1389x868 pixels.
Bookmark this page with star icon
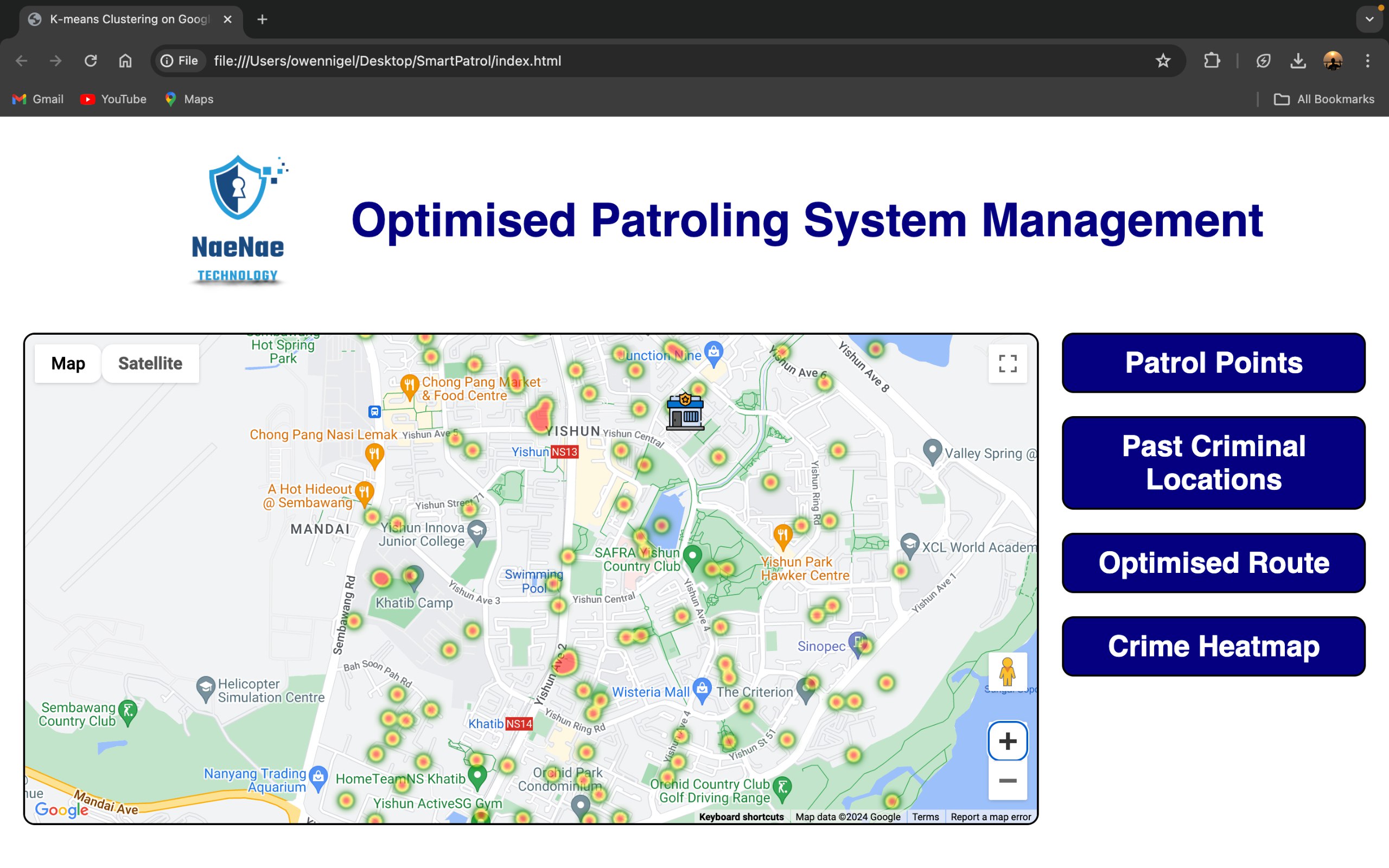1163,61
